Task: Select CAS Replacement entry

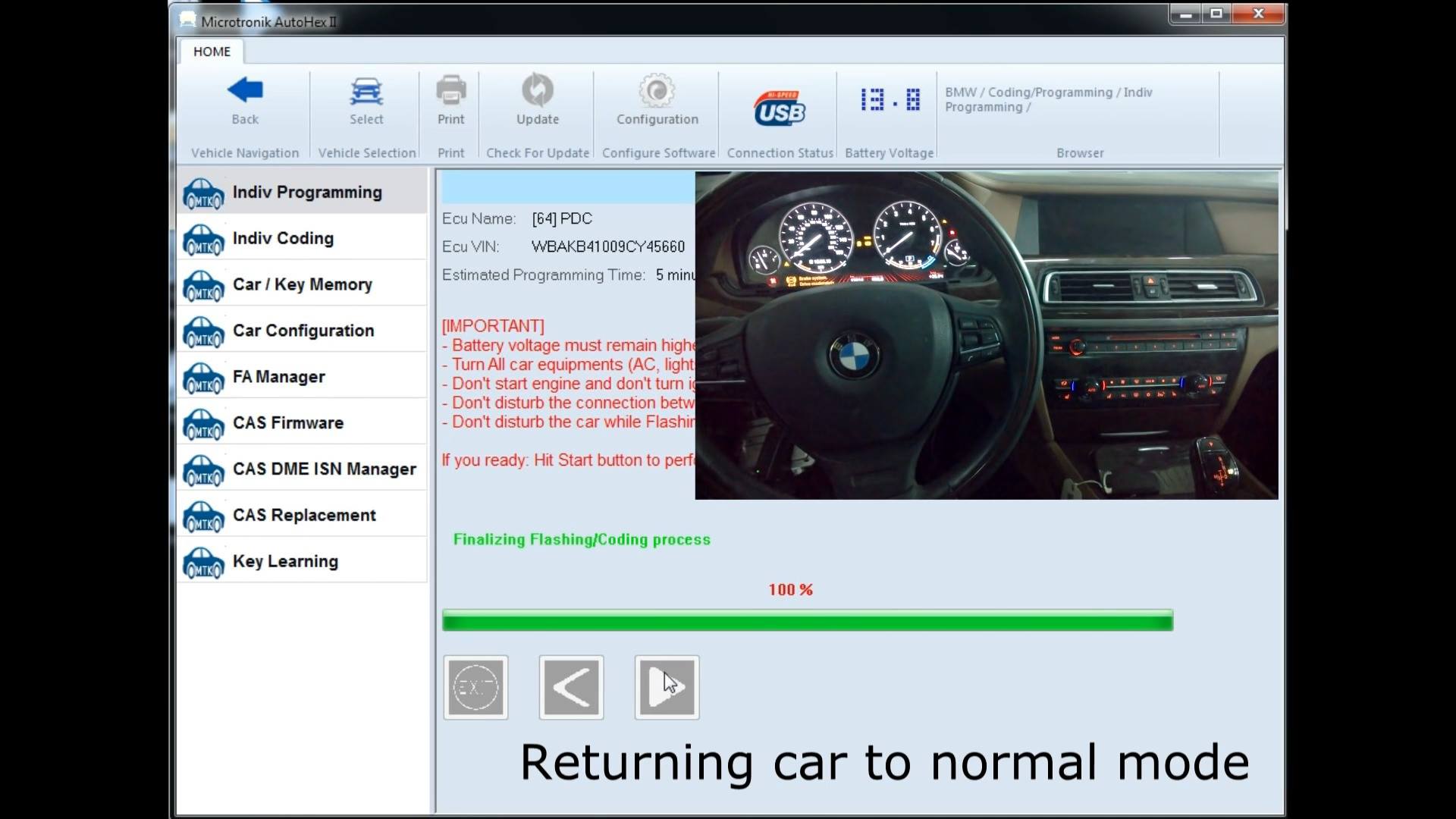Action: (x=302, y=516)
